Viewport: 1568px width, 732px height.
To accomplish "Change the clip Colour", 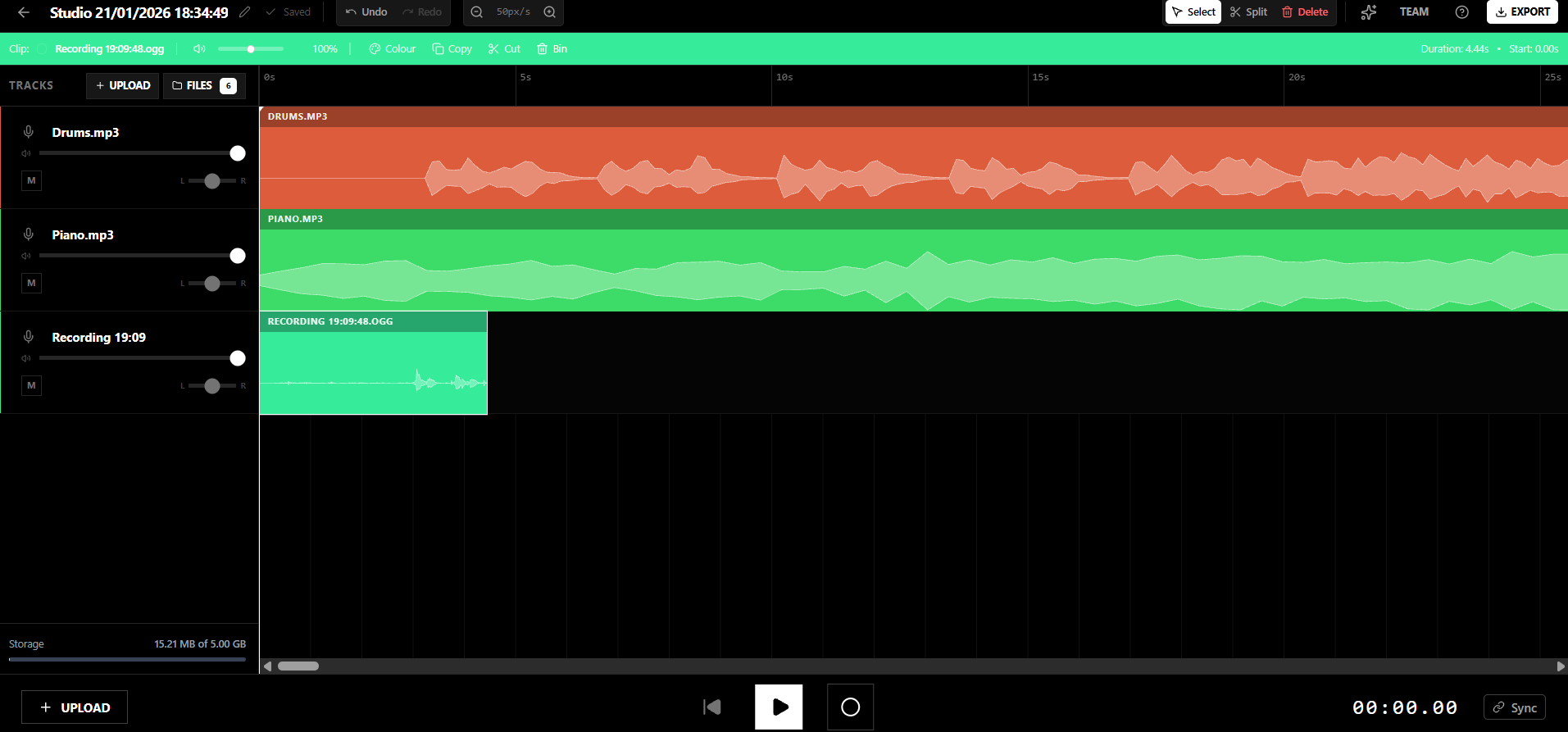I will [x=393, y=49].
